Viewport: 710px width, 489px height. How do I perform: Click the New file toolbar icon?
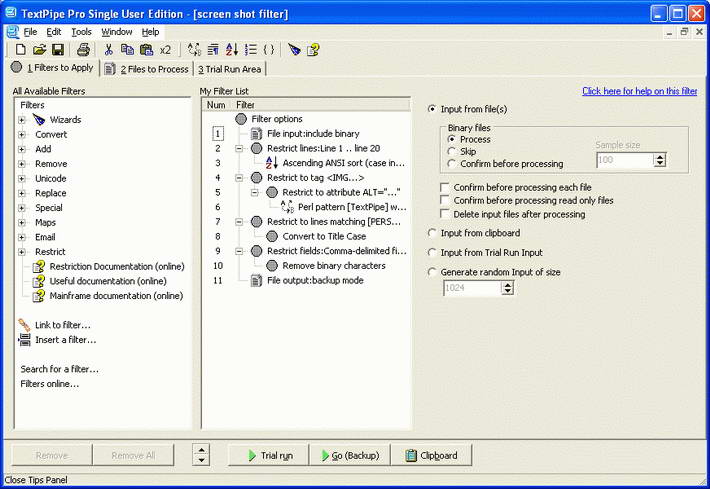click(x=20, y=49)
